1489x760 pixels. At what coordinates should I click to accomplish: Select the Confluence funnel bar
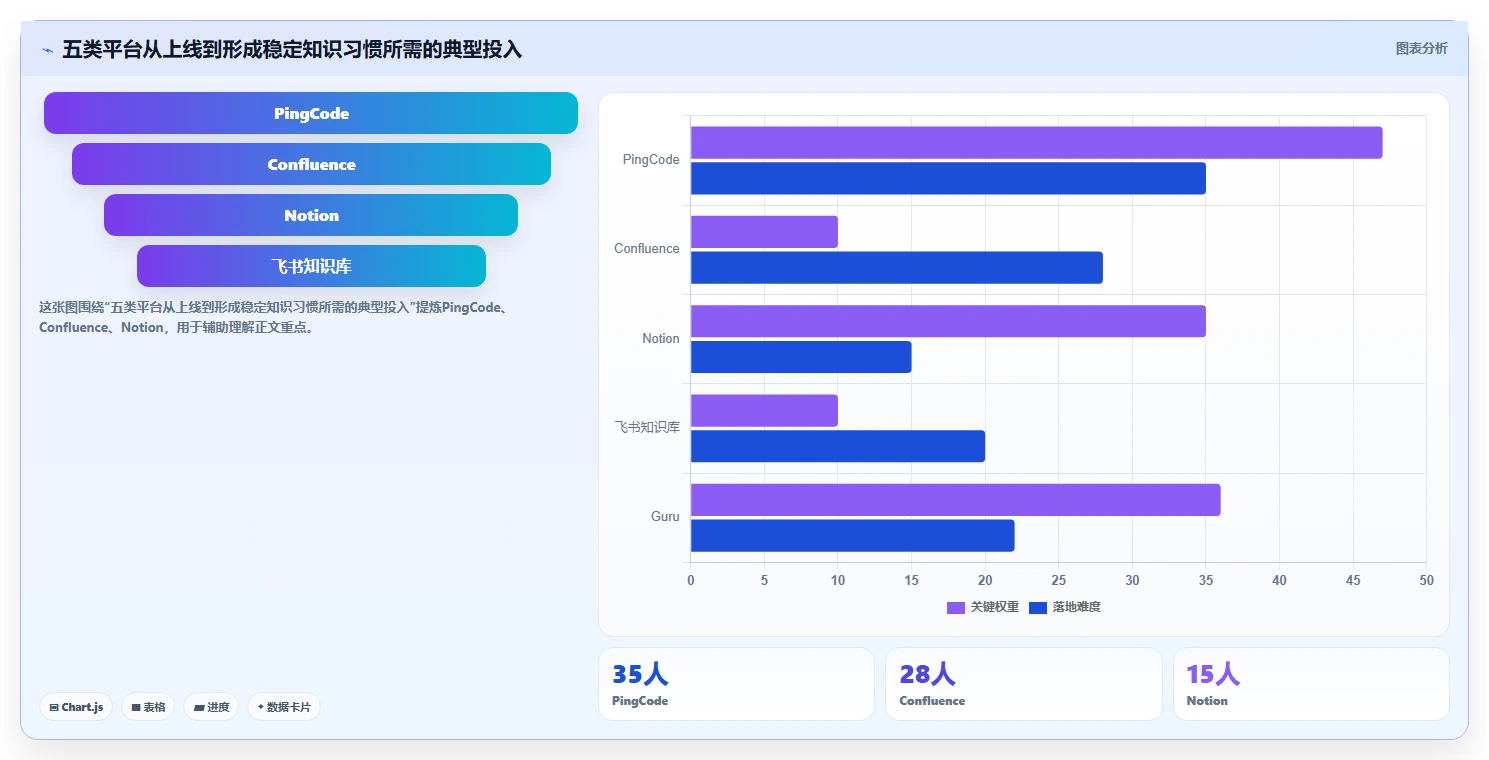point(311,164)
